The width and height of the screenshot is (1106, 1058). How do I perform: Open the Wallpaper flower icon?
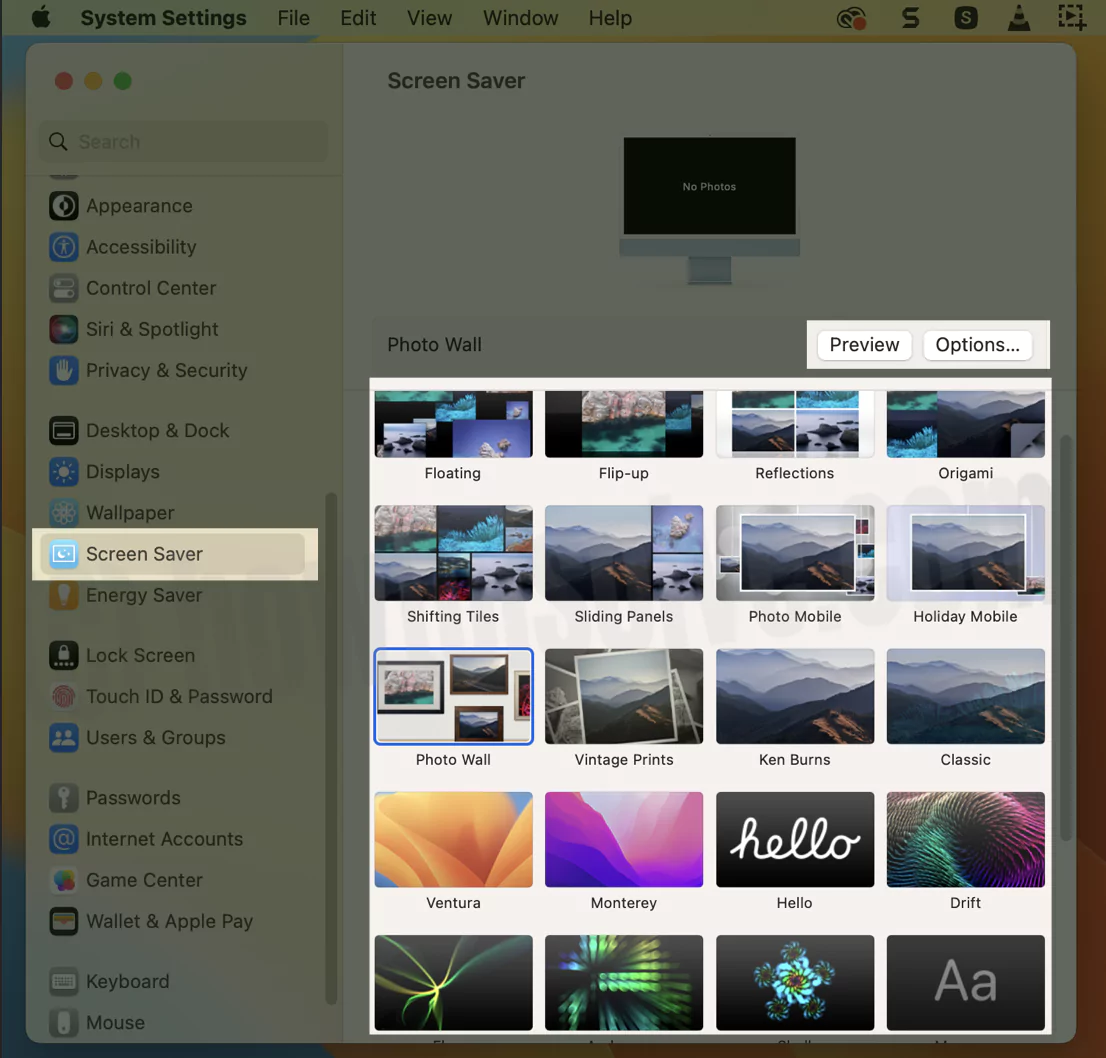pos(63,513)
